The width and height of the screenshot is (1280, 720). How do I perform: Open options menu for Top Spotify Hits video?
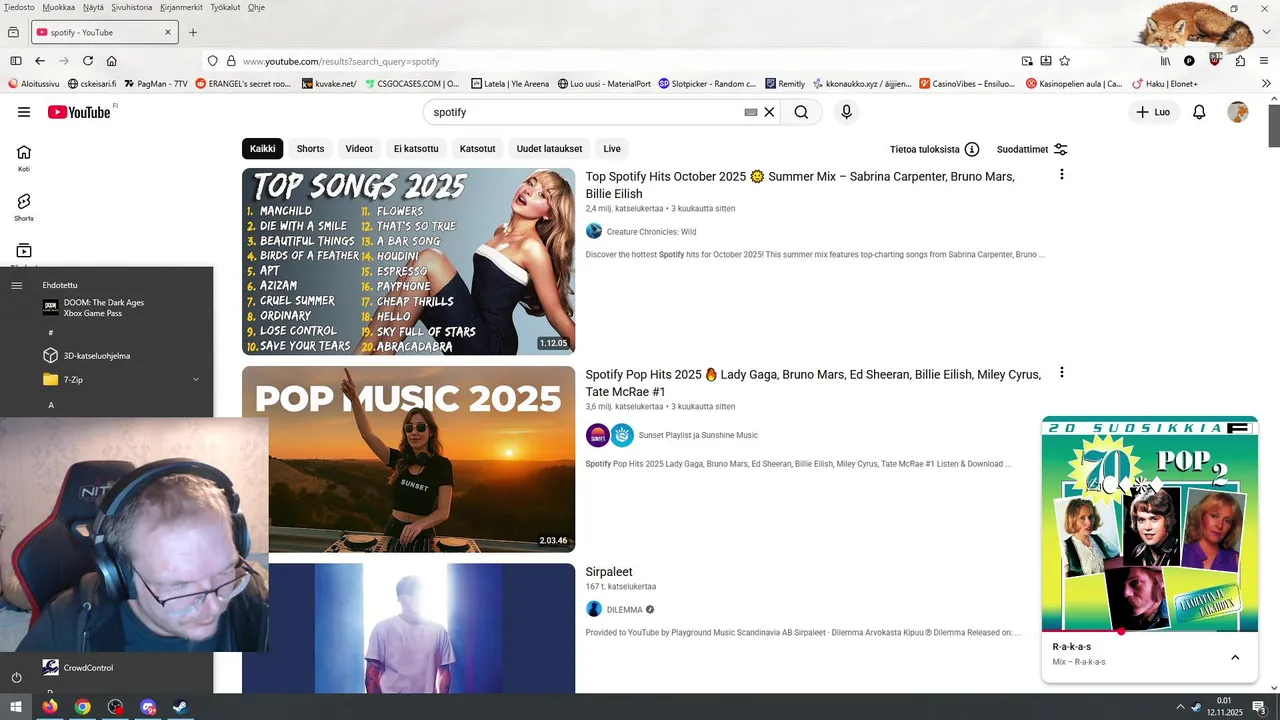pyautogui.click(x=1061, y=174)
